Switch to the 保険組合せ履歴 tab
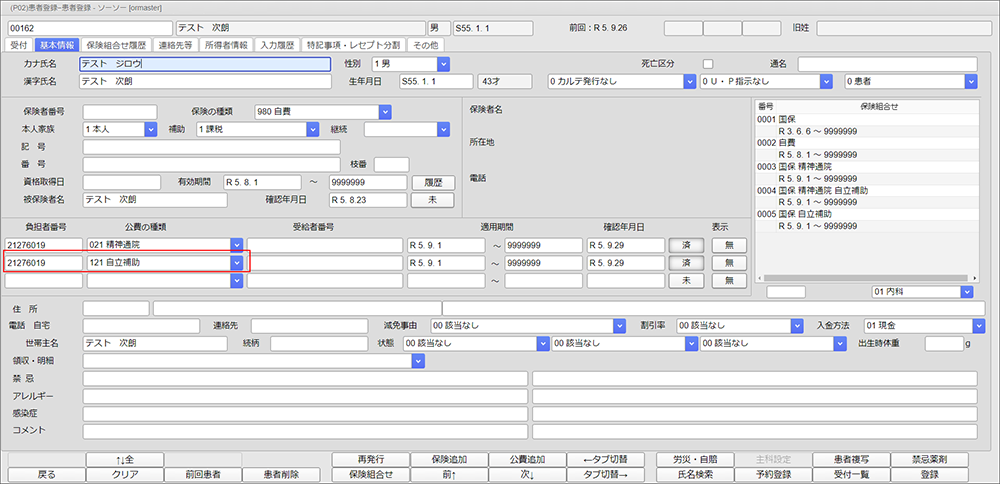The image size is (1000, 484). (x=116, y=45)
